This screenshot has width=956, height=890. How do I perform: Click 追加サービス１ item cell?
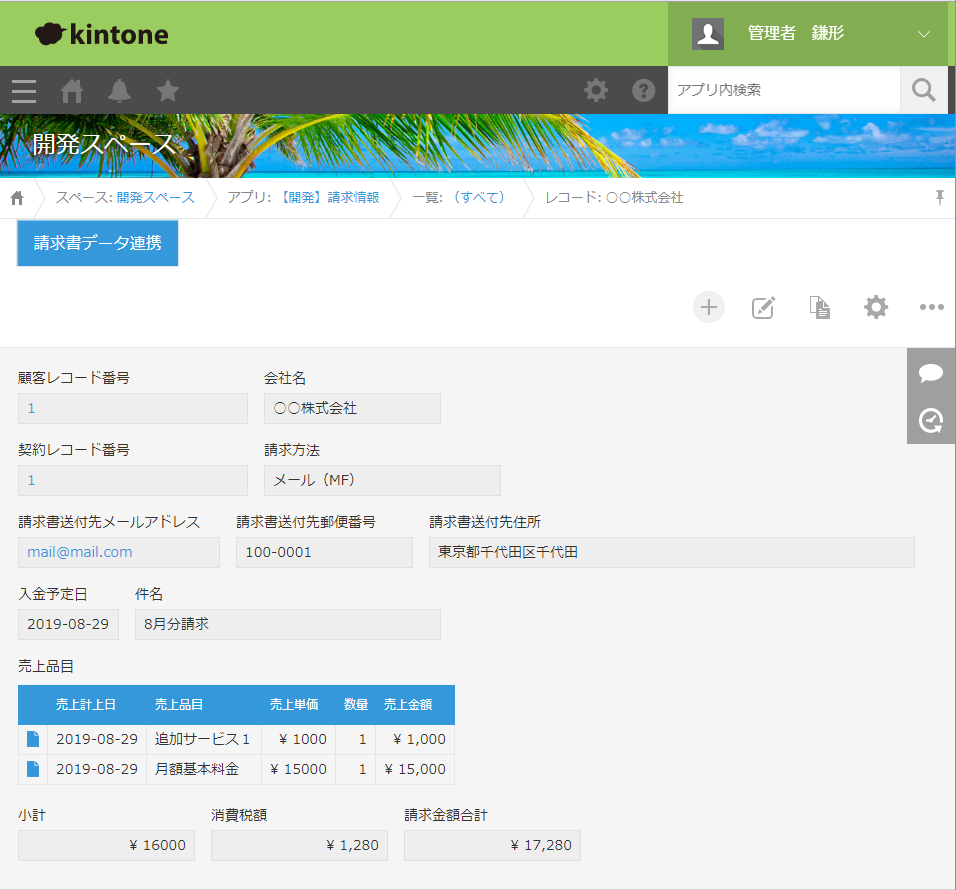(x=204, y=739)
